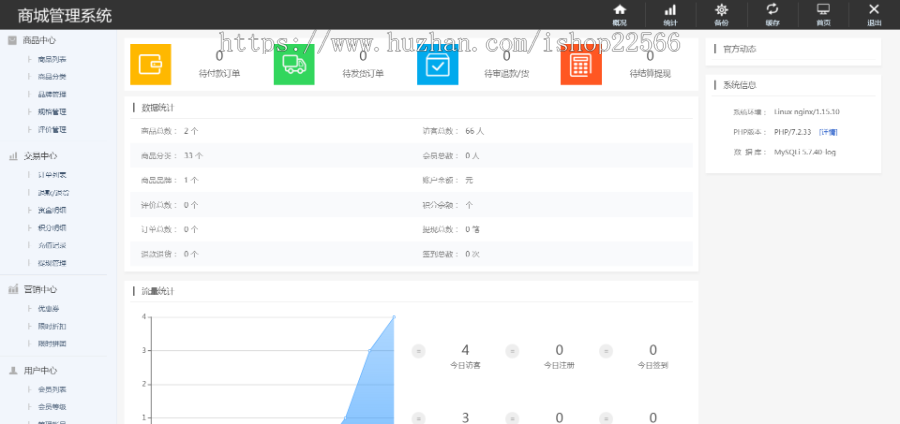Open 优惠券 under 营销中心
This screenshot has width=900, height=424.
point(48,309)
